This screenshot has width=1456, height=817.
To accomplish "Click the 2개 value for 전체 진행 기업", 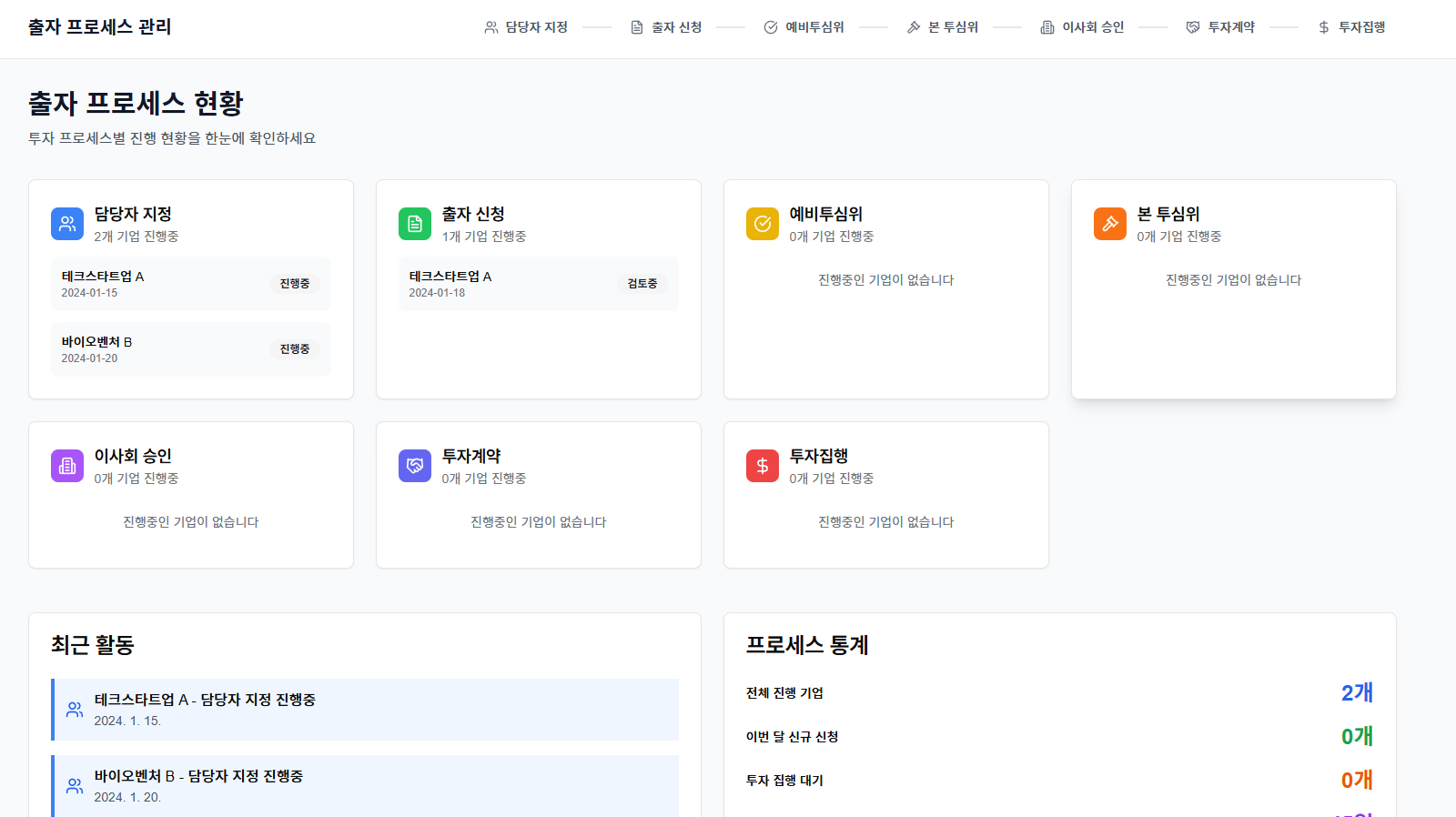I will pyautogui.click(x=1357, y=692).
